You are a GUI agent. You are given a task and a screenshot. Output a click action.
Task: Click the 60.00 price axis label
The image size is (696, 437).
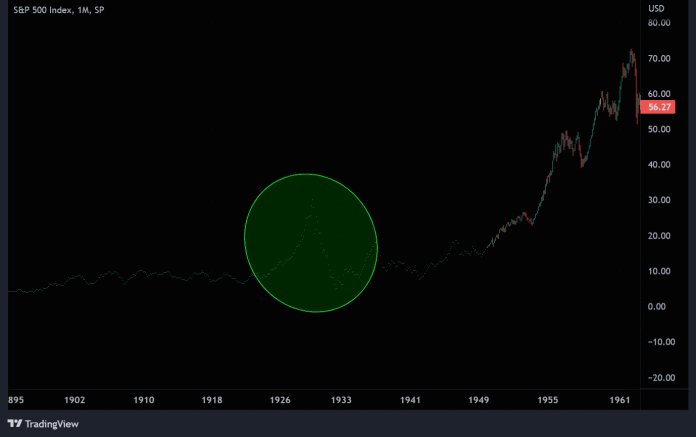click(659, 94)
